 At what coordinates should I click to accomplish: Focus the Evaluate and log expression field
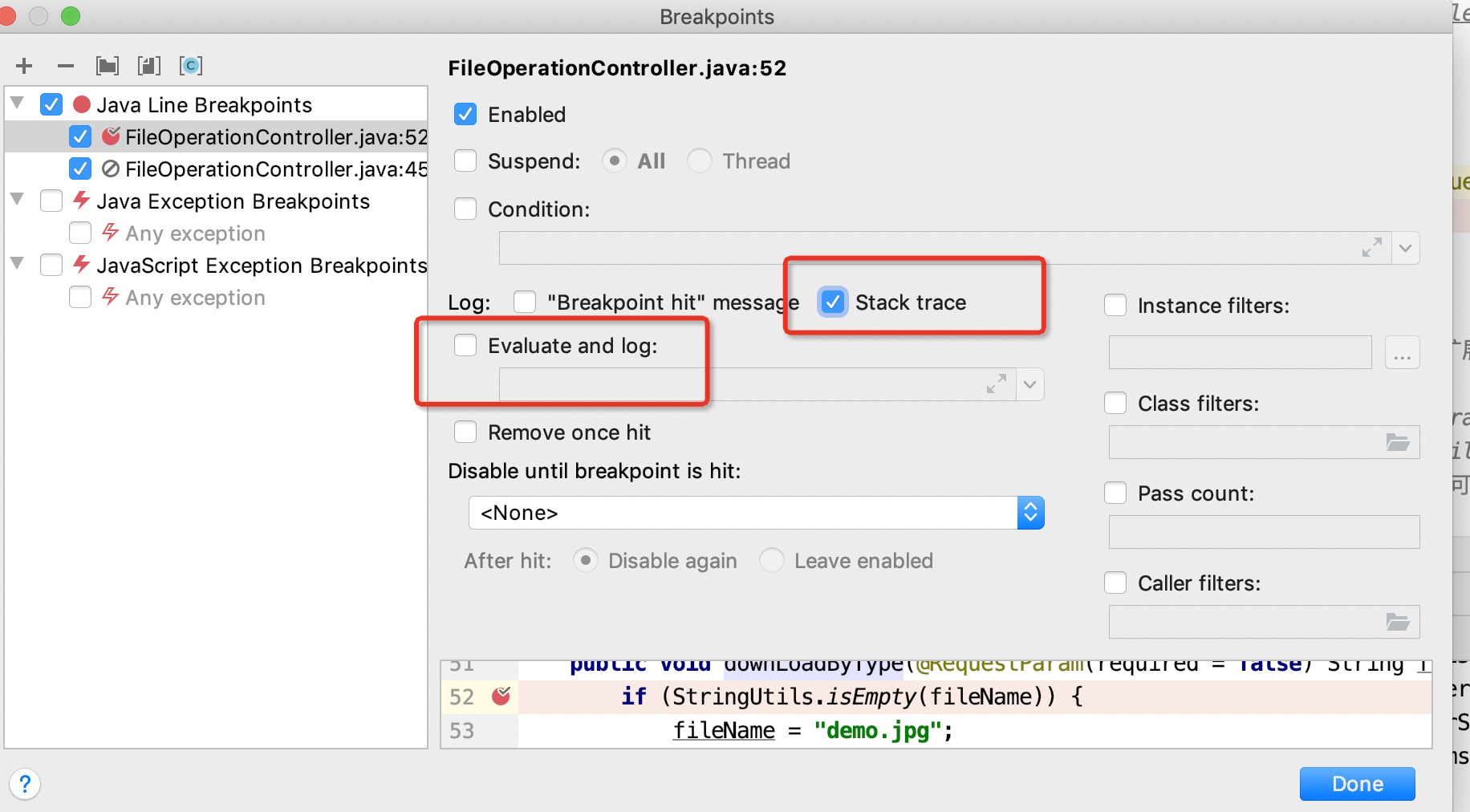[x=757, y=384]
